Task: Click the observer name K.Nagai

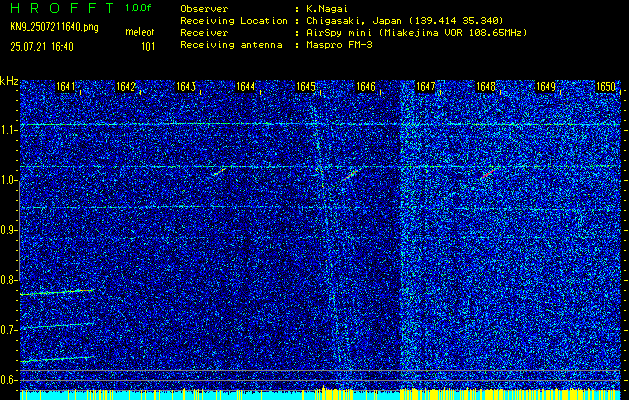Action: [x=327, y=9]
